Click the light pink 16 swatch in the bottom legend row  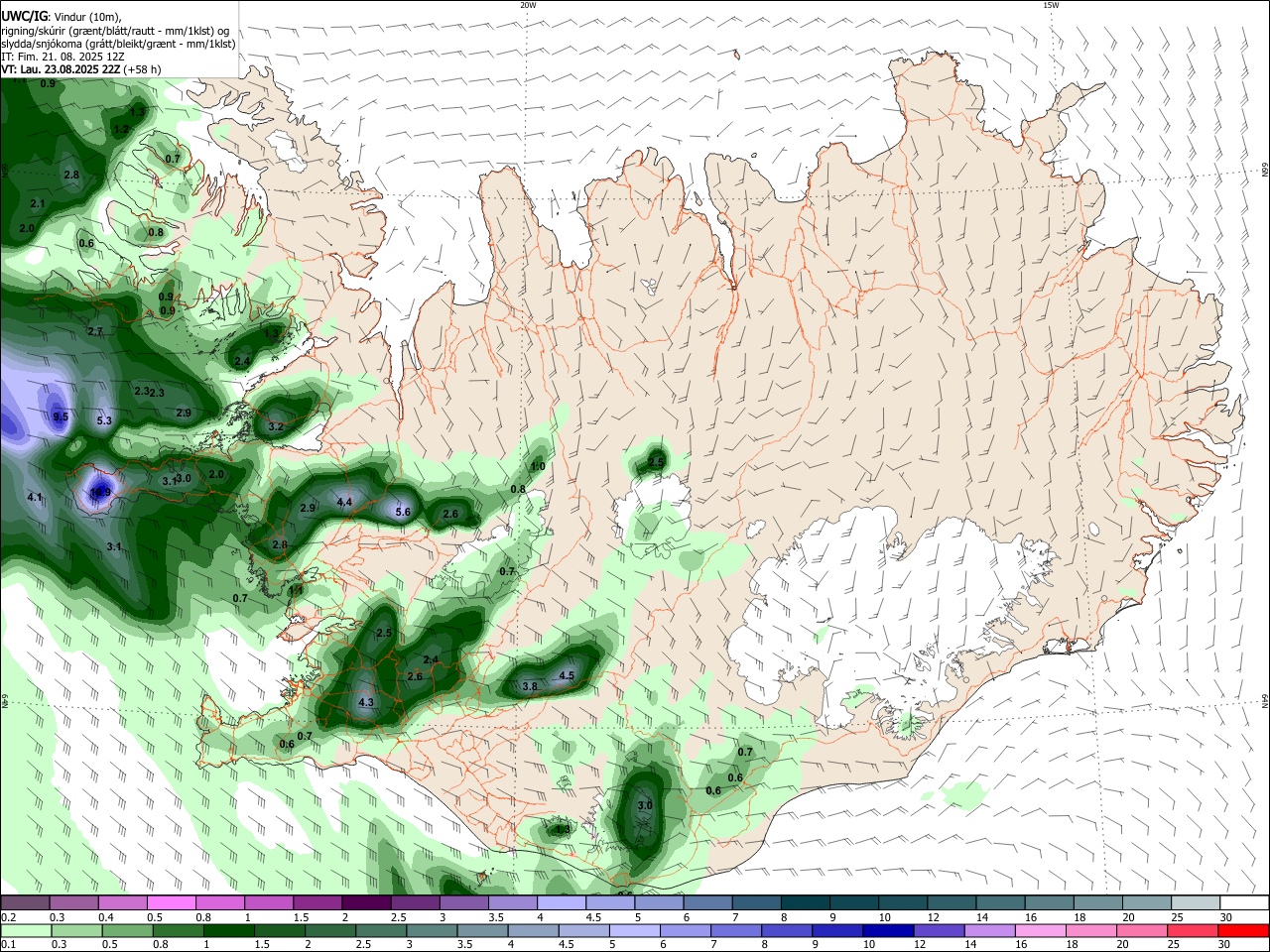click(1040, 930)
